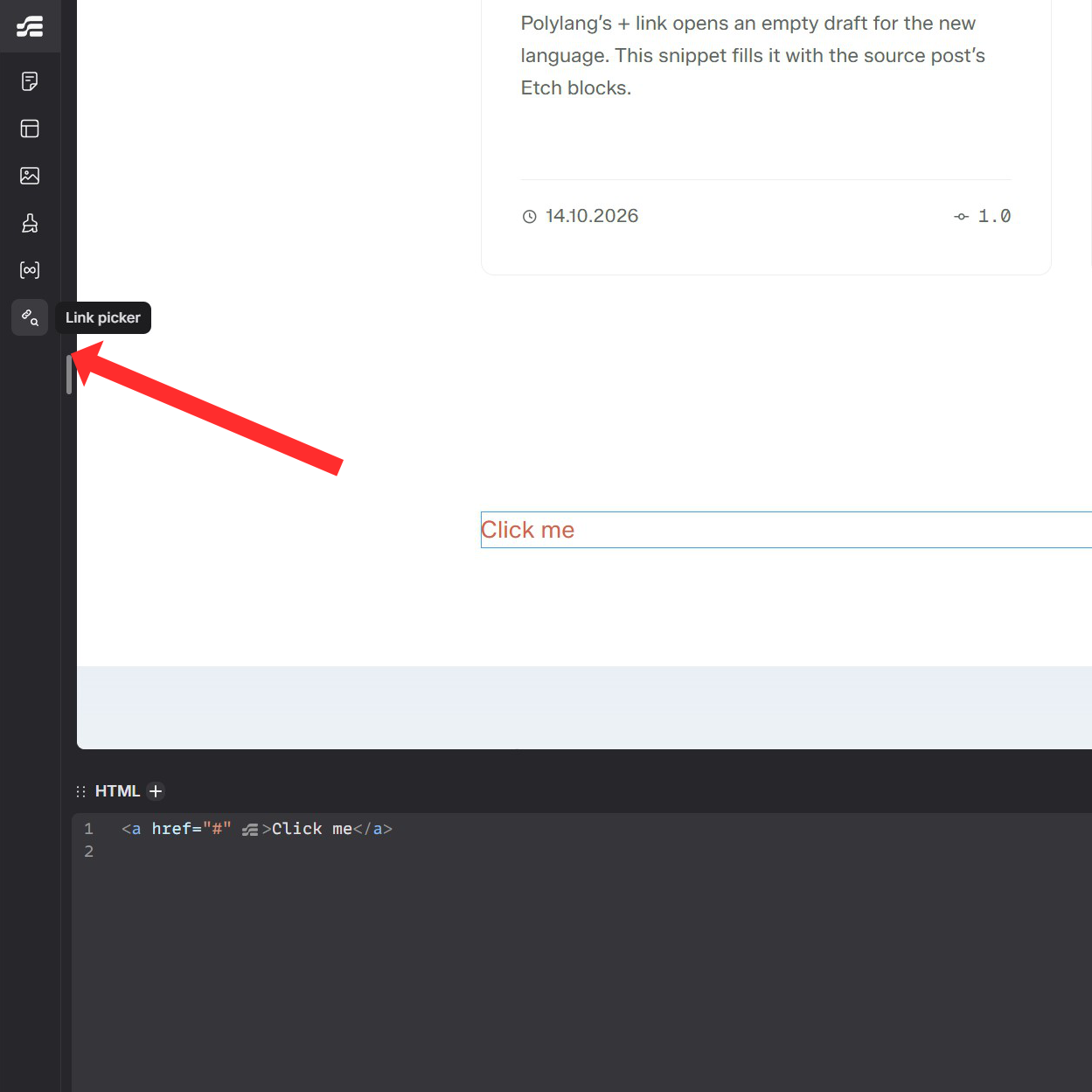
Task: Open the document note icon in the sidebar
Action: [x=30, y=81]
